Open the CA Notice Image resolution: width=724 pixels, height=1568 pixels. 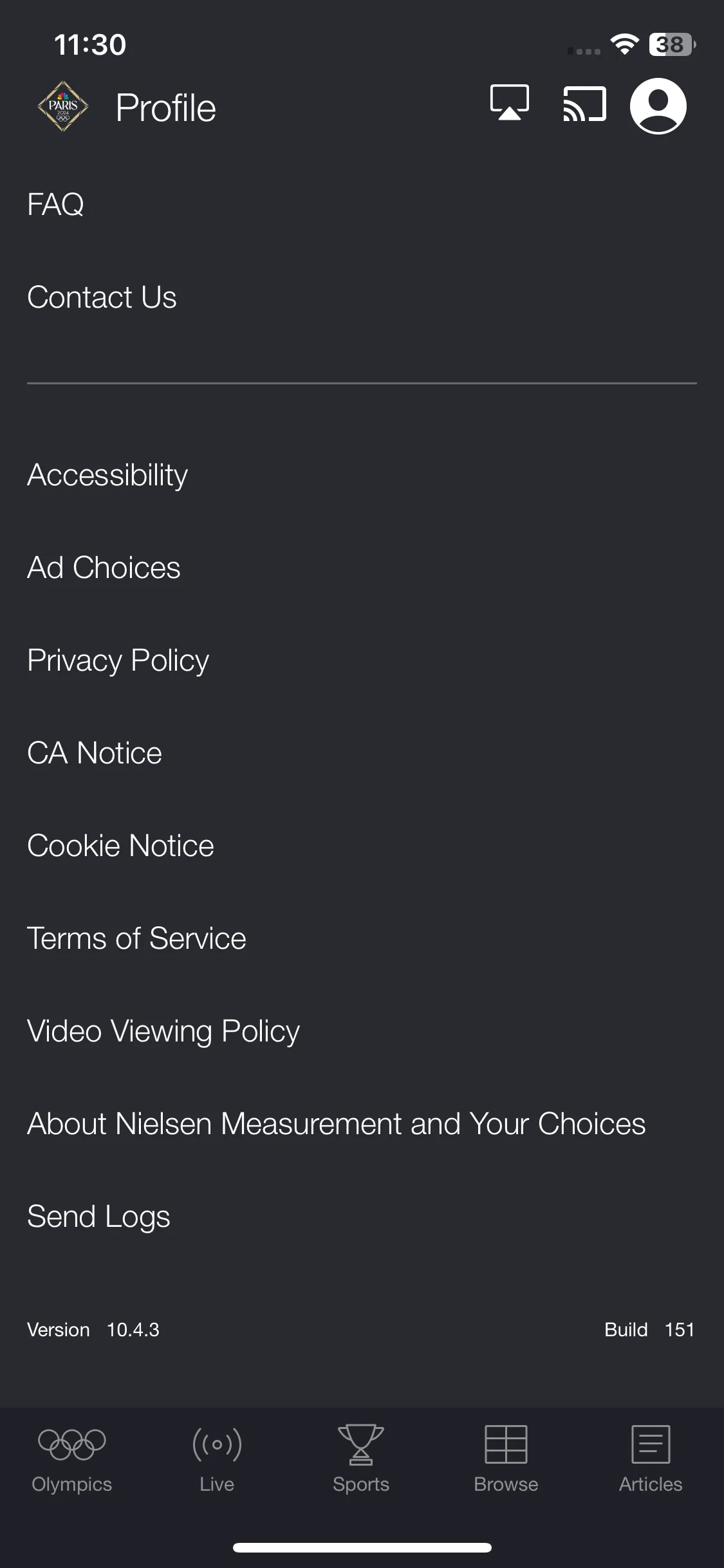tap(95, 753)
